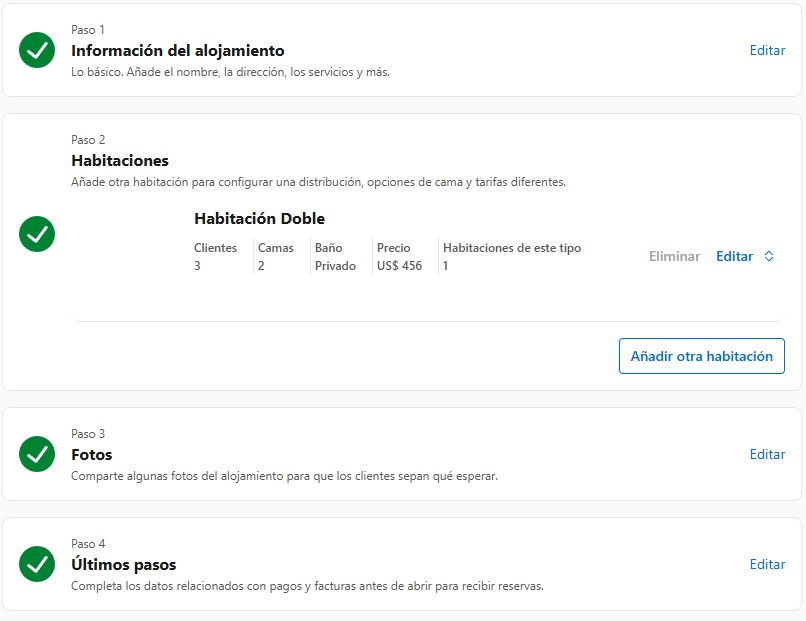Click the 'Completa los datos relacionados' description
Viewport: 806px width, 621px height.
(307, 586)
